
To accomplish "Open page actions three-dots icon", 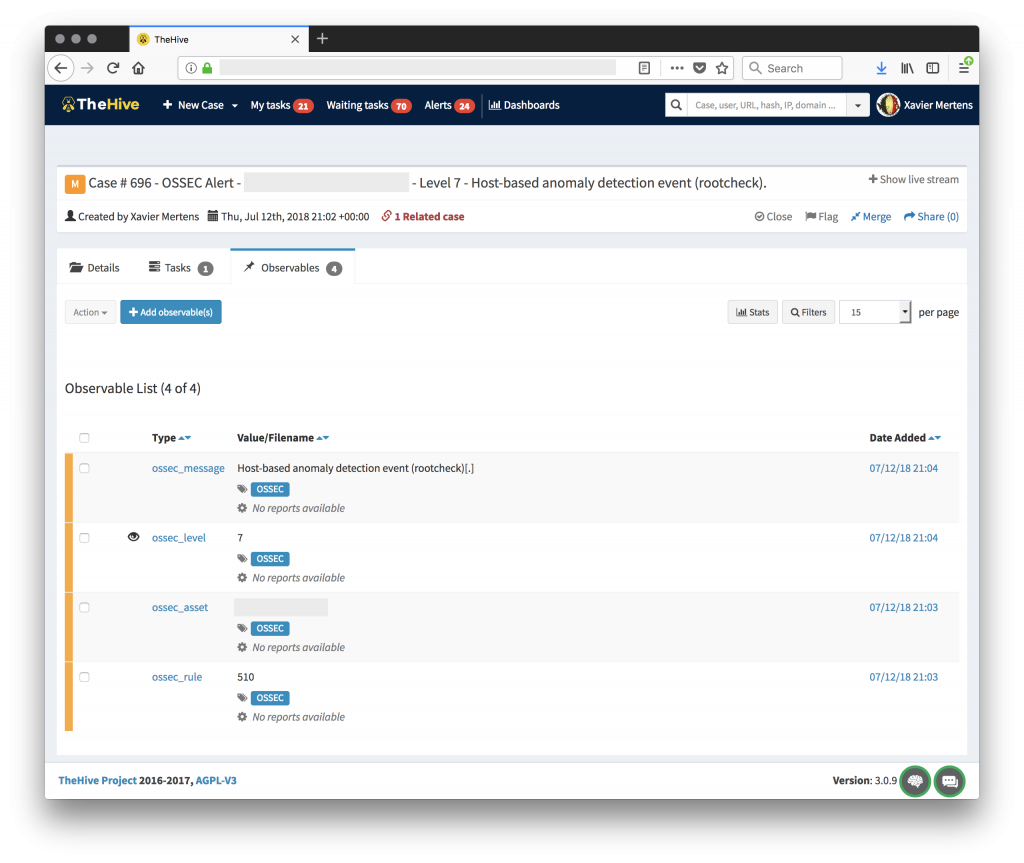I will pos(677,68).
